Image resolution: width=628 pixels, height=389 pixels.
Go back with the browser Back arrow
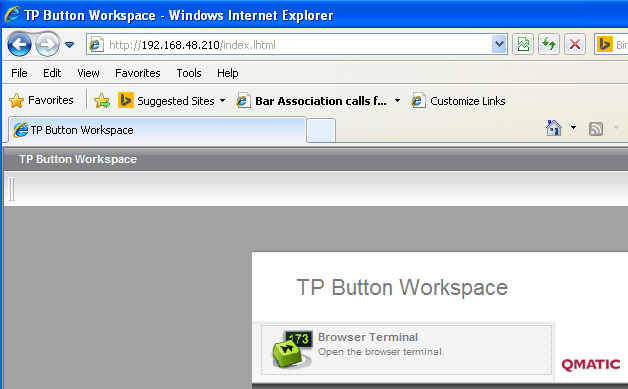click(x=19, y=44)
